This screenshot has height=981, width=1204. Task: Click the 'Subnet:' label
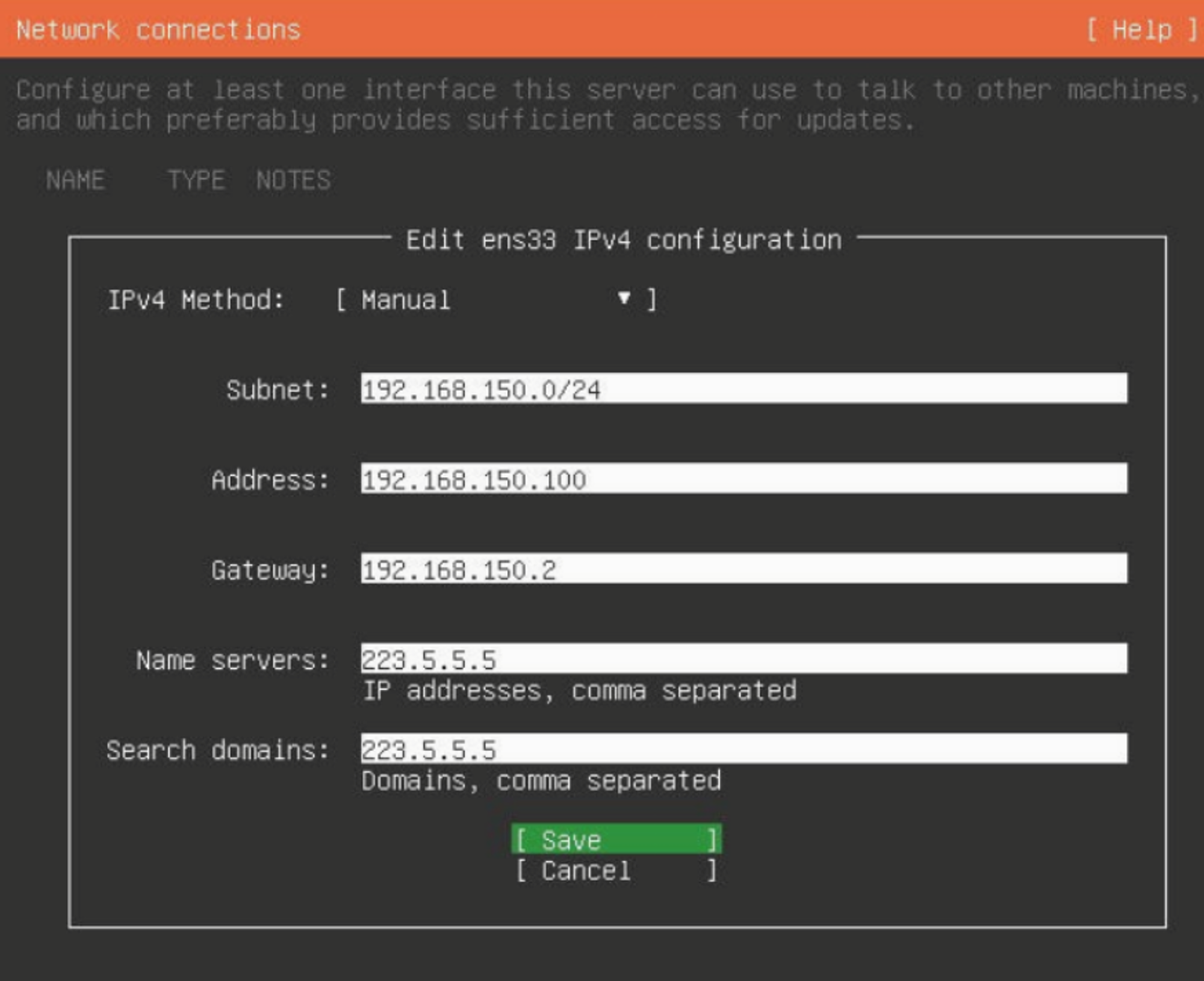click(x=278, y=390)
